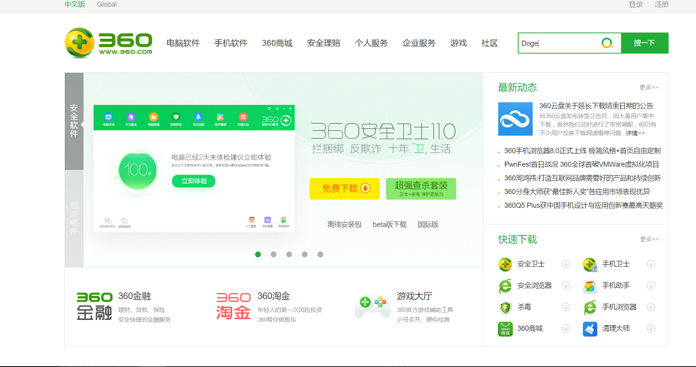The width and height of the screenshot is (696, 367).
Task: Open the 电脑软件 menu
Action: coord(183,43)
